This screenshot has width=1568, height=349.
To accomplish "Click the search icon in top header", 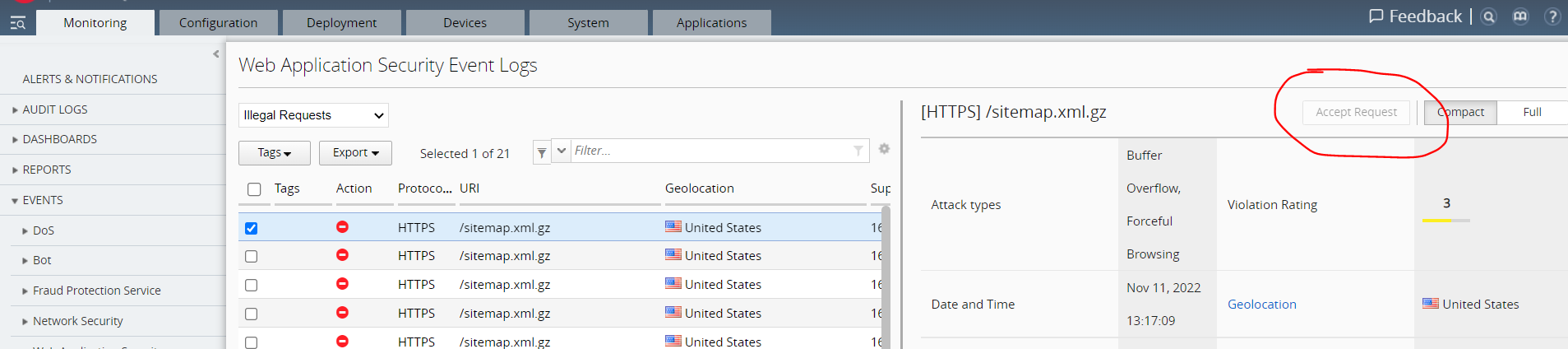I will coord(1488,16).
